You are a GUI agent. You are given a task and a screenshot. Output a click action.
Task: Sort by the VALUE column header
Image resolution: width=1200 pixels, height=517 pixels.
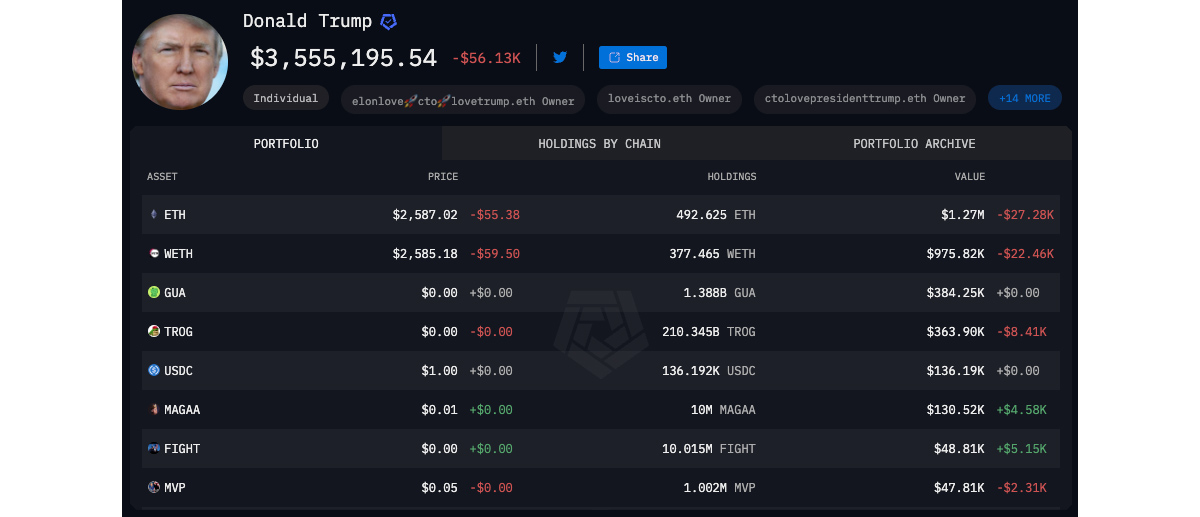[970, 177]
